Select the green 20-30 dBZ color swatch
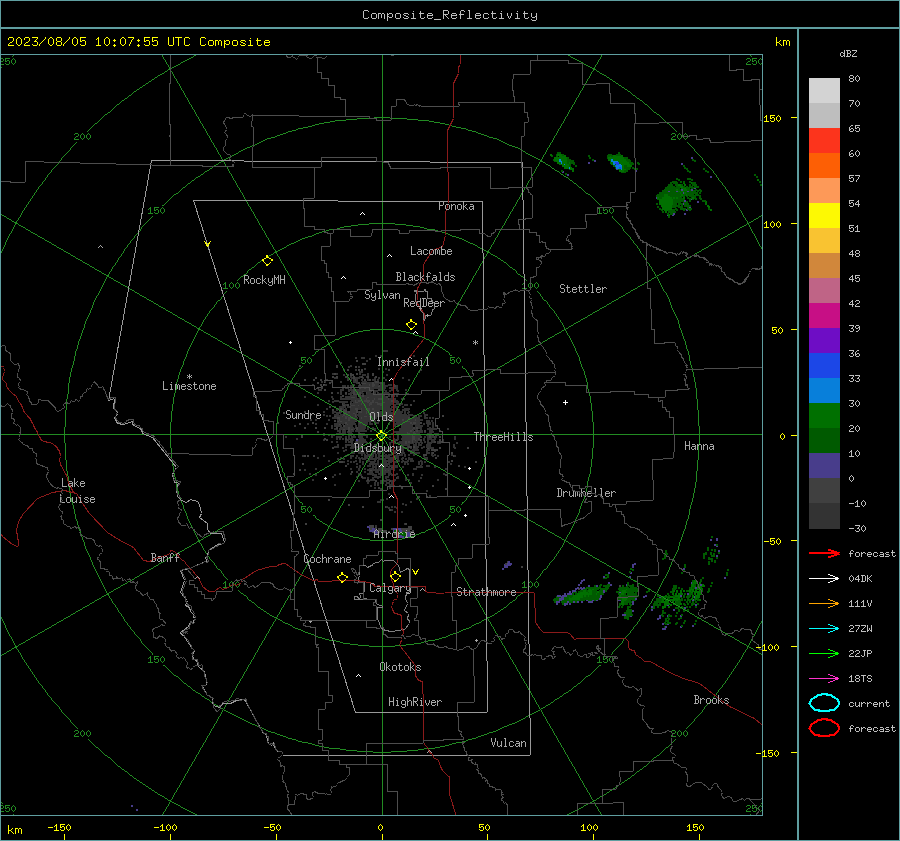 pos(824,416)
